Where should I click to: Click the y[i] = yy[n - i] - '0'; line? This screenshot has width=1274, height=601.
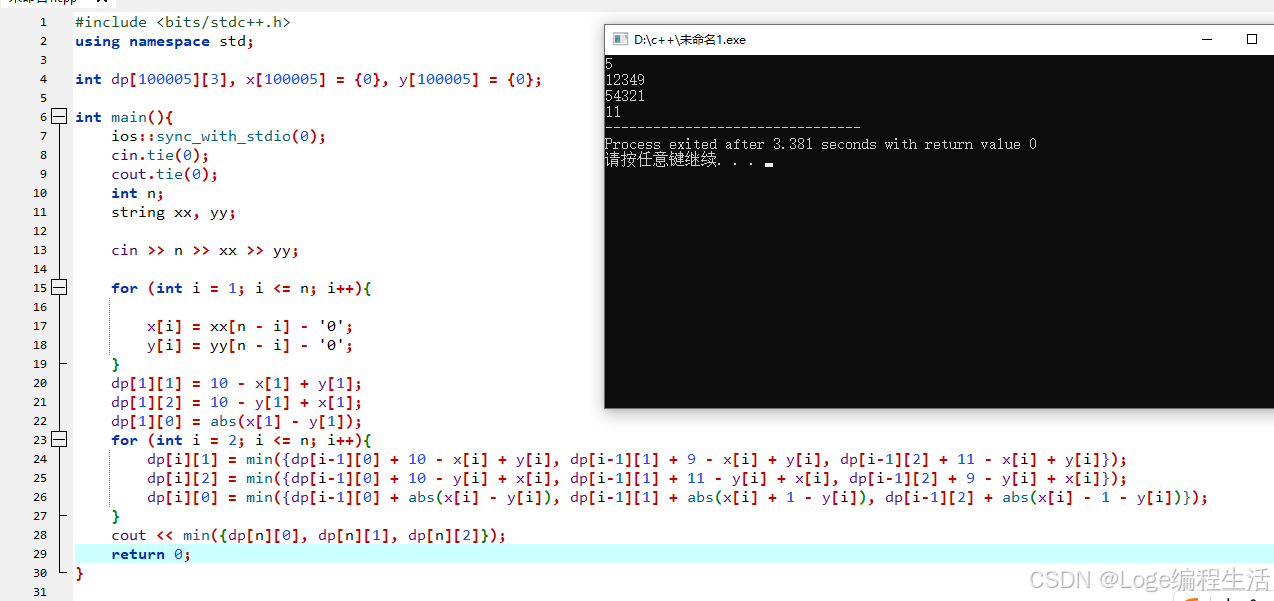click(250, 345)
